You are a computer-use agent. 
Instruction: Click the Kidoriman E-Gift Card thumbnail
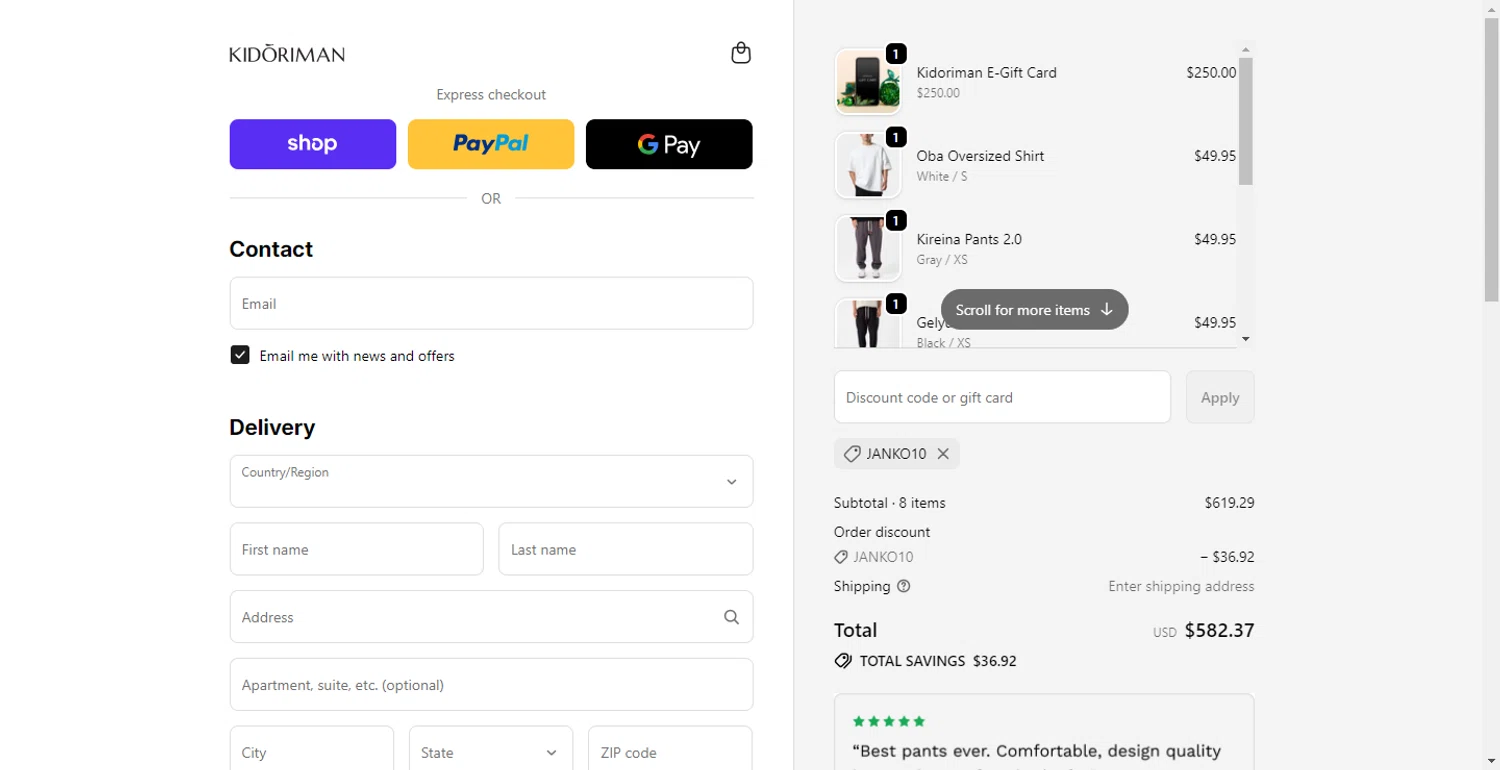coord(868,82)
